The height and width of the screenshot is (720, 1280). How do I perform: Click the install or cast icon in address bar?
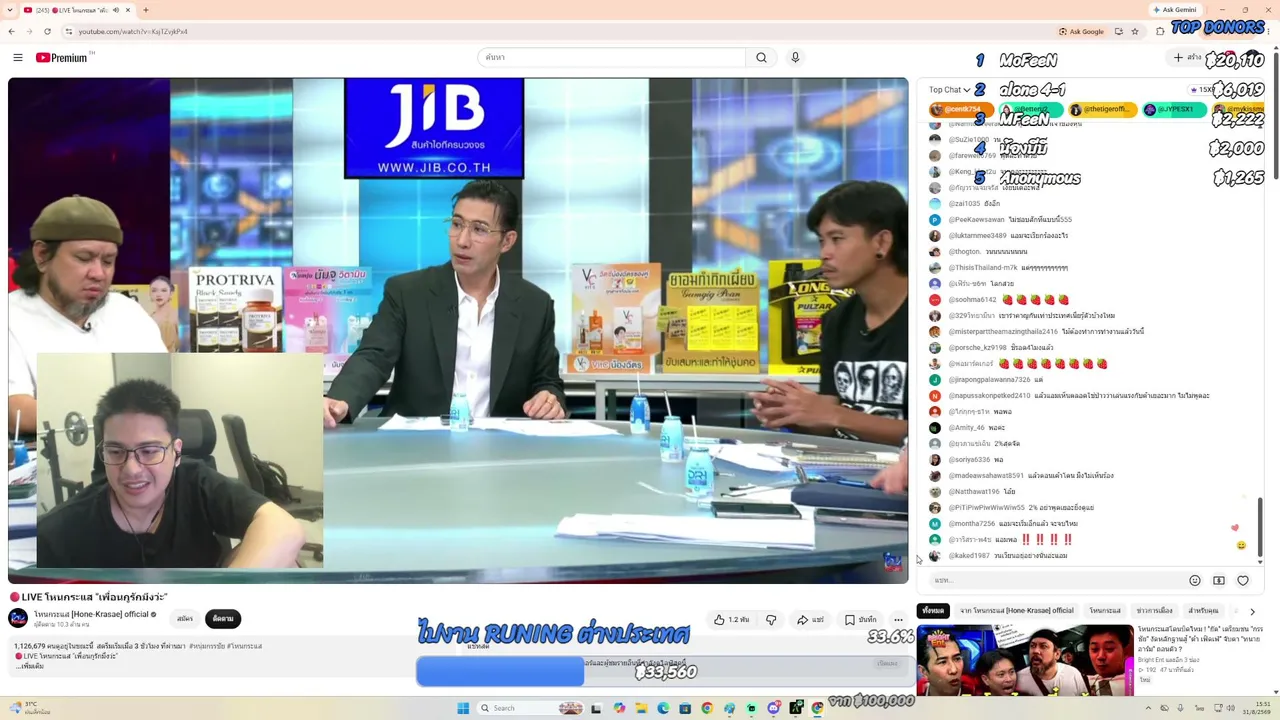tap(1117, 31)
